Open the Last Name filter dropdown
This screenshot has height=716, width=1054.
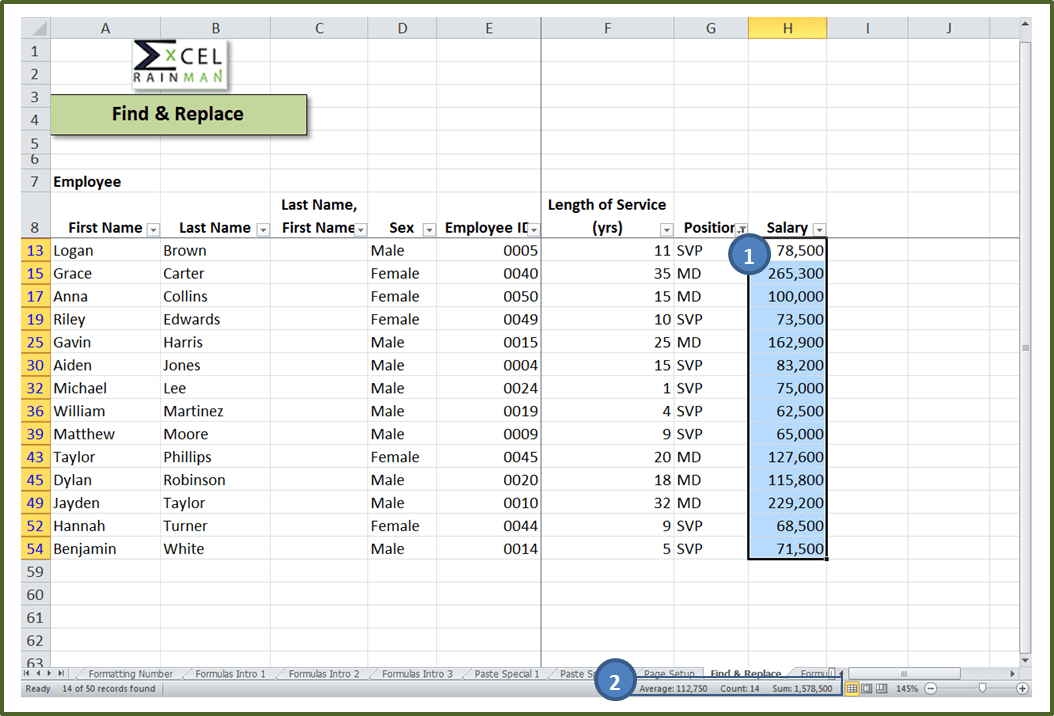tap(263, 229)
